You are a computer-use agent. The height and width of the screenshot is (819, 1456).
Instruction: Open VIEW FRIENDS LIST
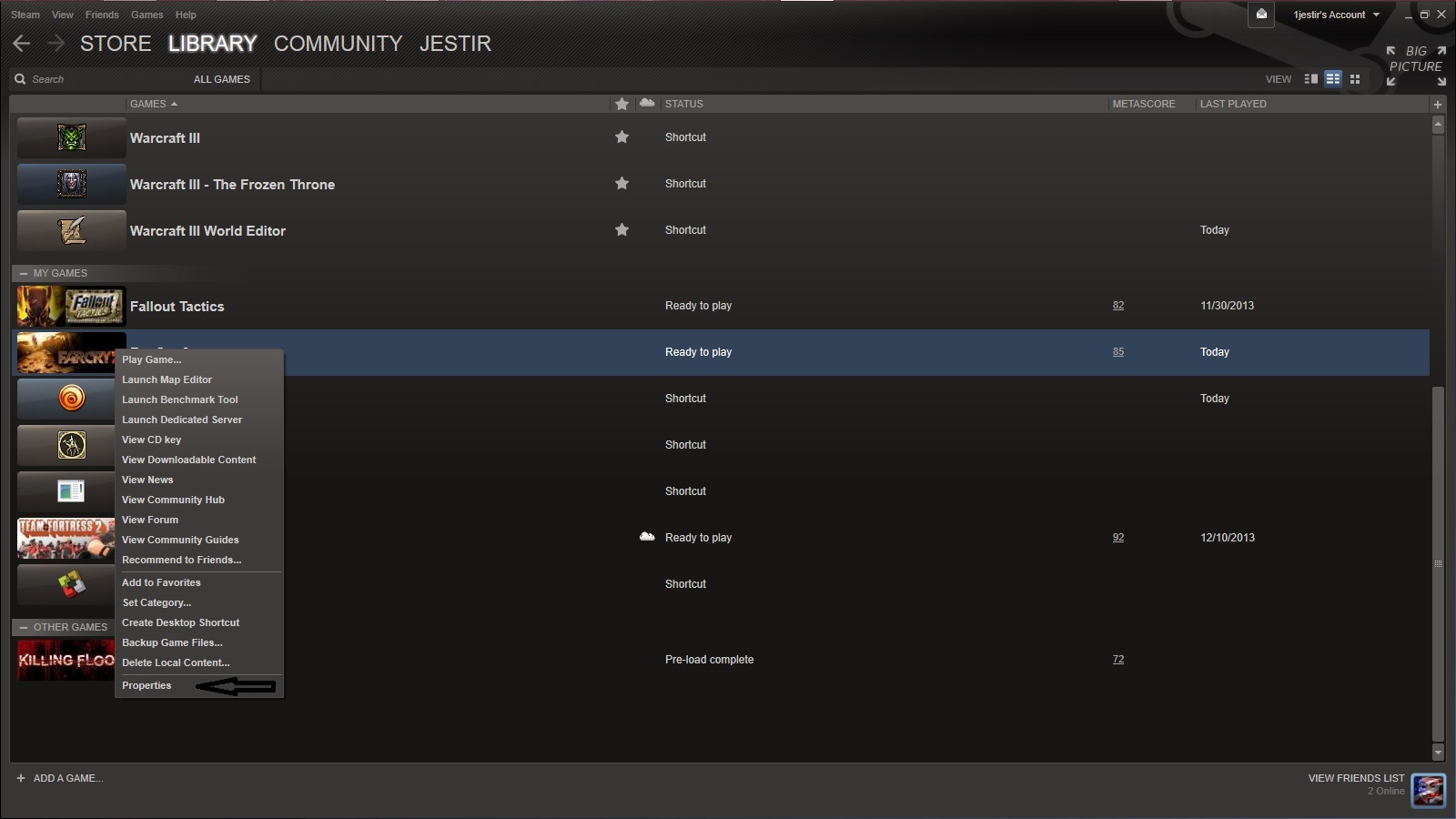point(1356,778)
